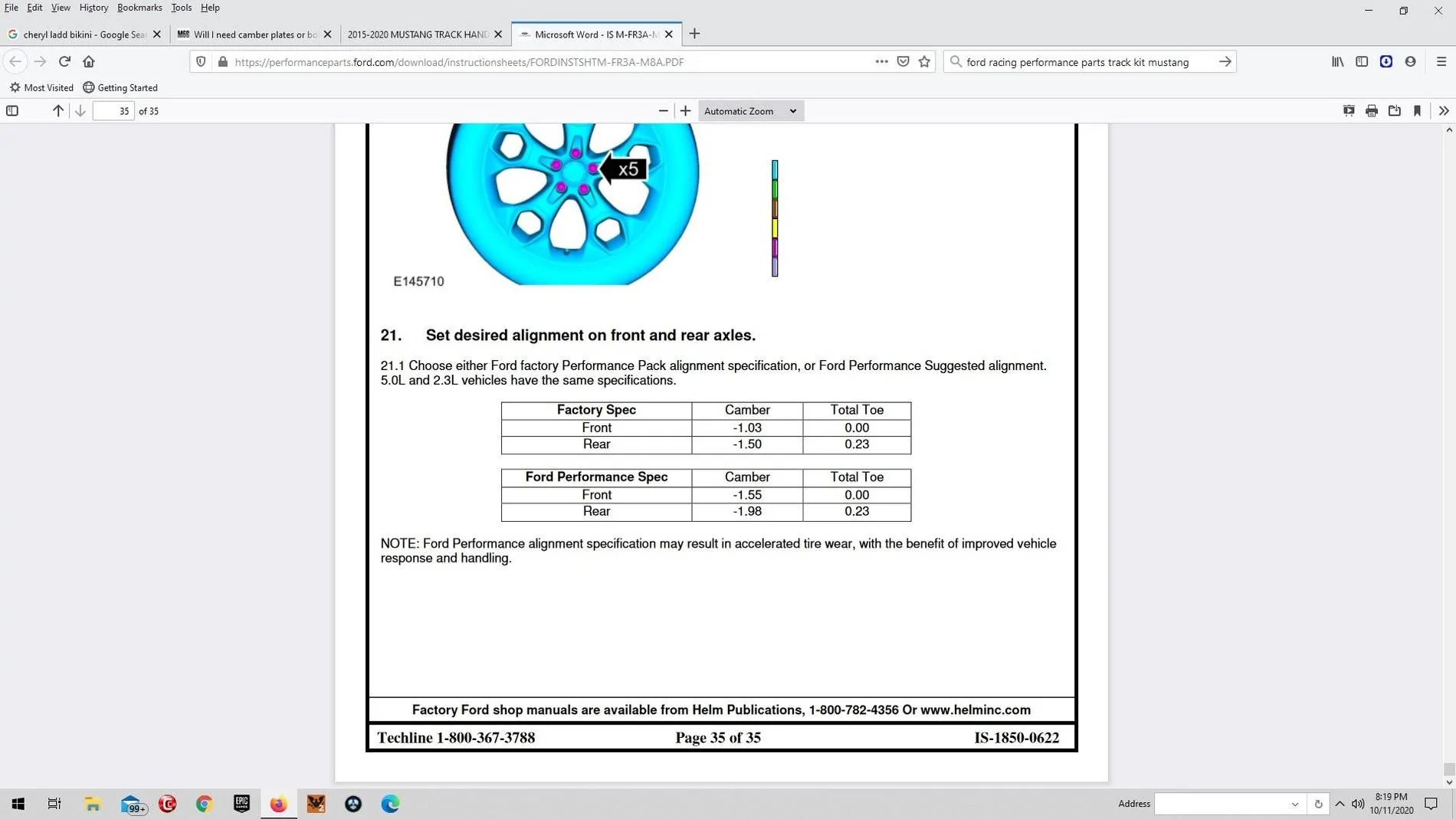This screenshot has width=1456, height=819.
Task: Open the Windows Start menu
Action: coord(18,804)
